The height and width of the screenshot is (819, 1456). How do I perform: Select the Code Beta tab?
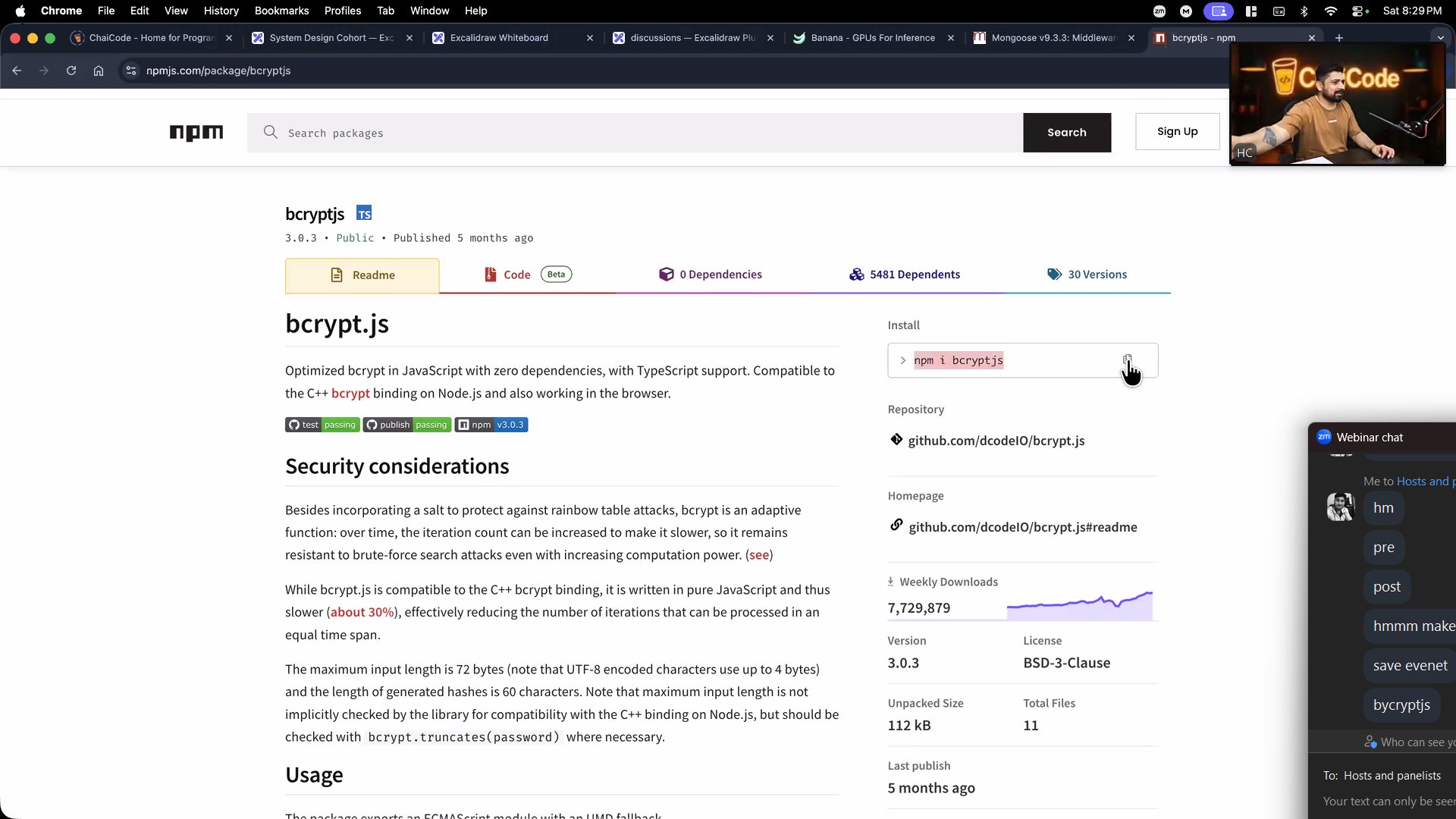click(x=527, y=275)
